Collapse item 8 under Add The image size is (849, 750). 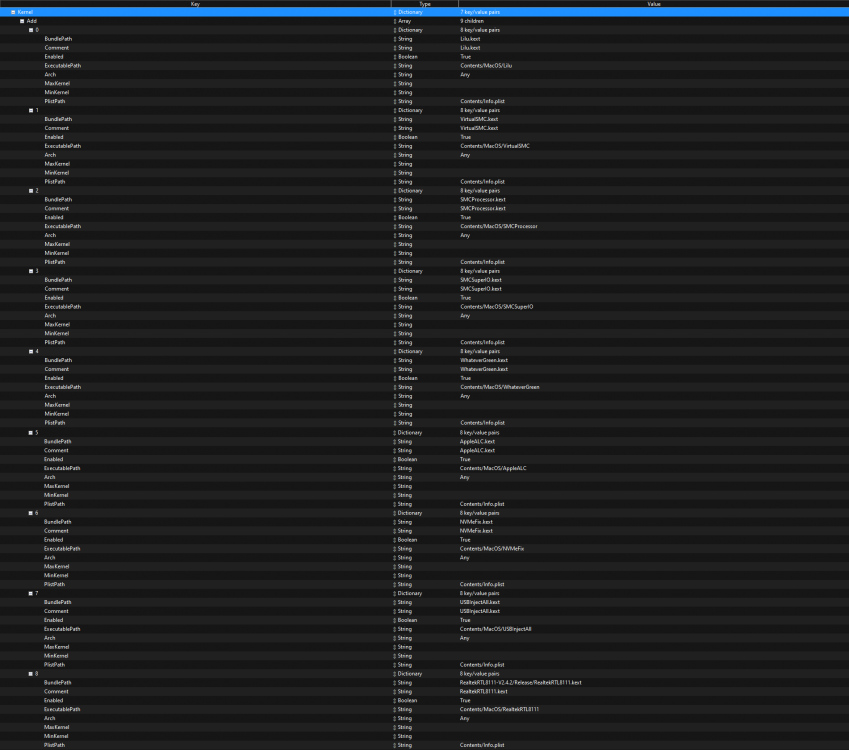30,674
